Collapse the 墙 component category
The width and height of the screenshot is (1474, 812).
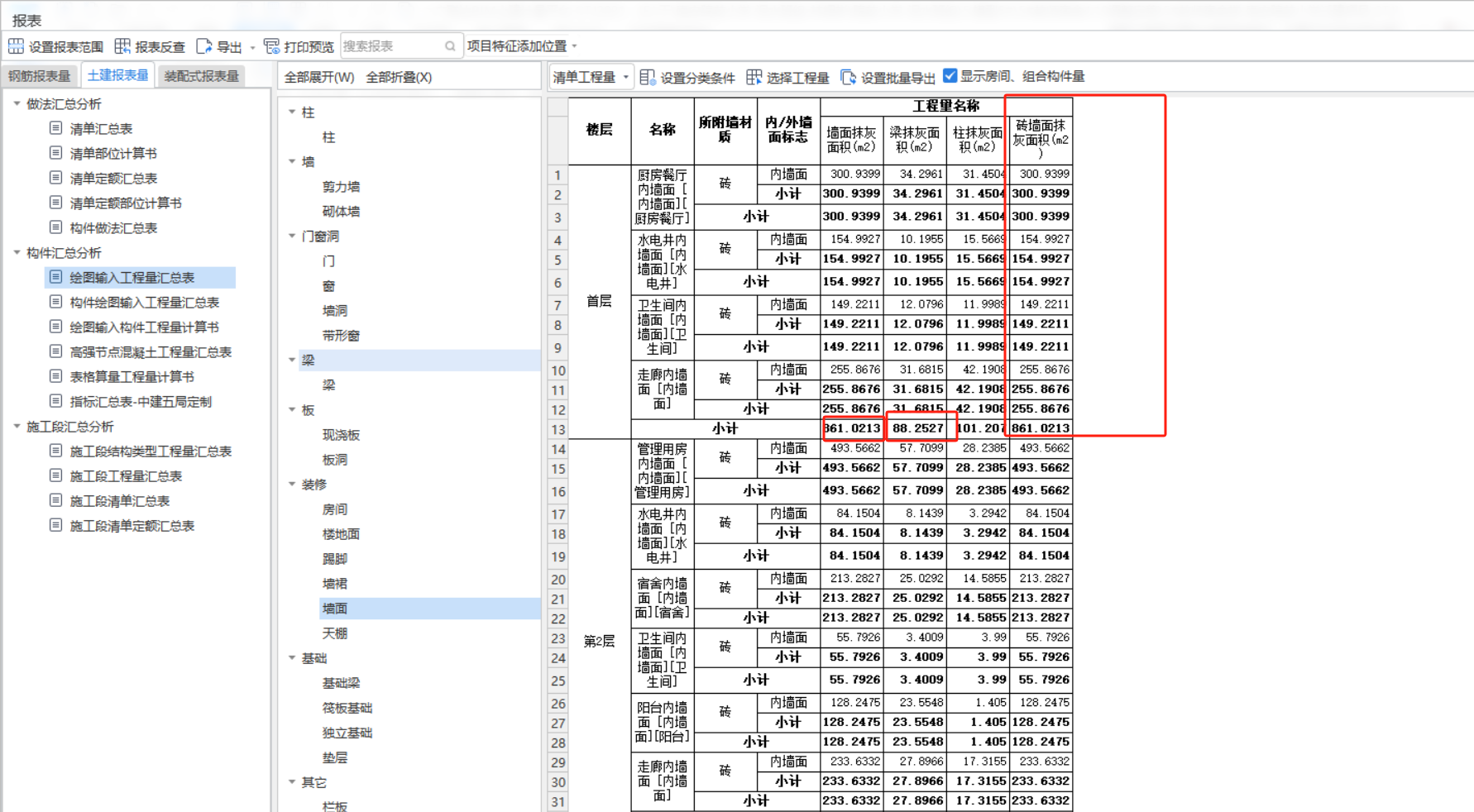click(292, 161)
